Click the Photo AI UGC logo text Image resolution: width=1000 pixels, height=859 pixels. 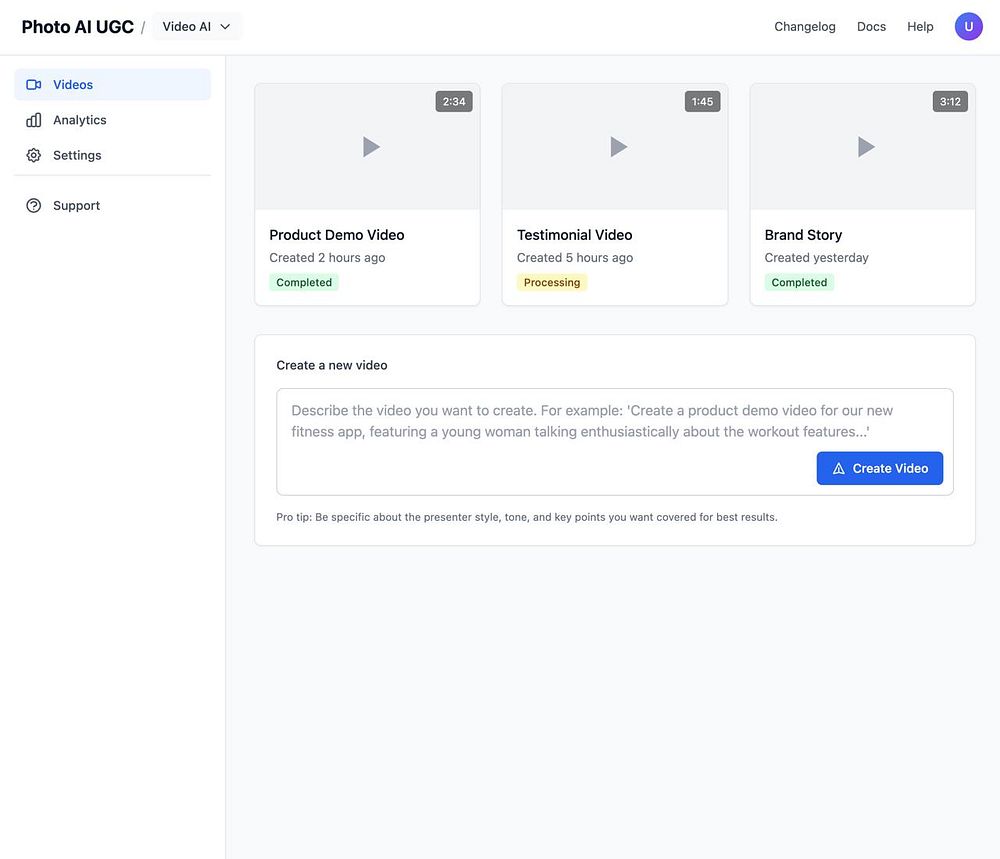click(x=78, y=27)
